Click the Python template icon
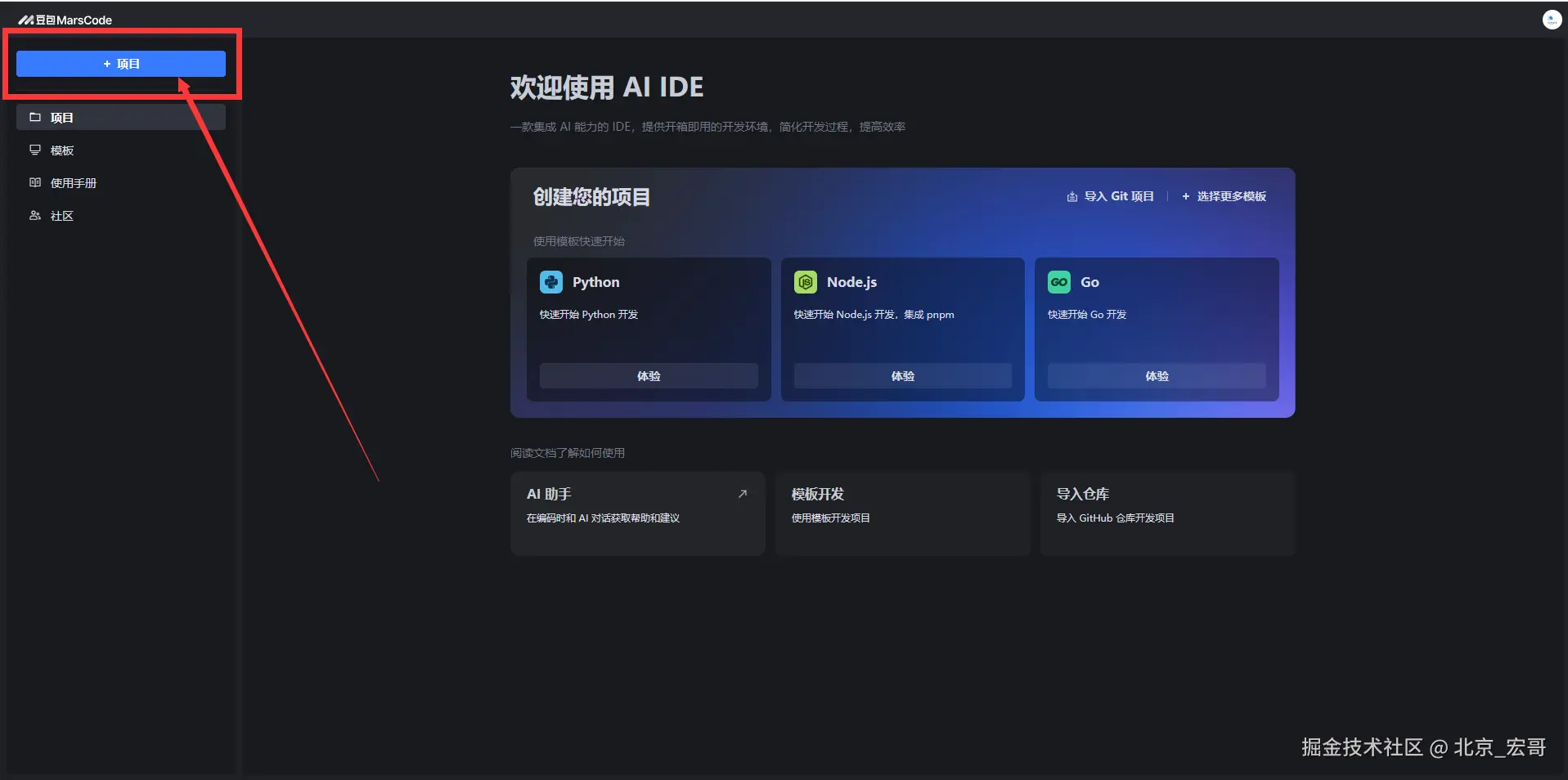 (551, 282)
